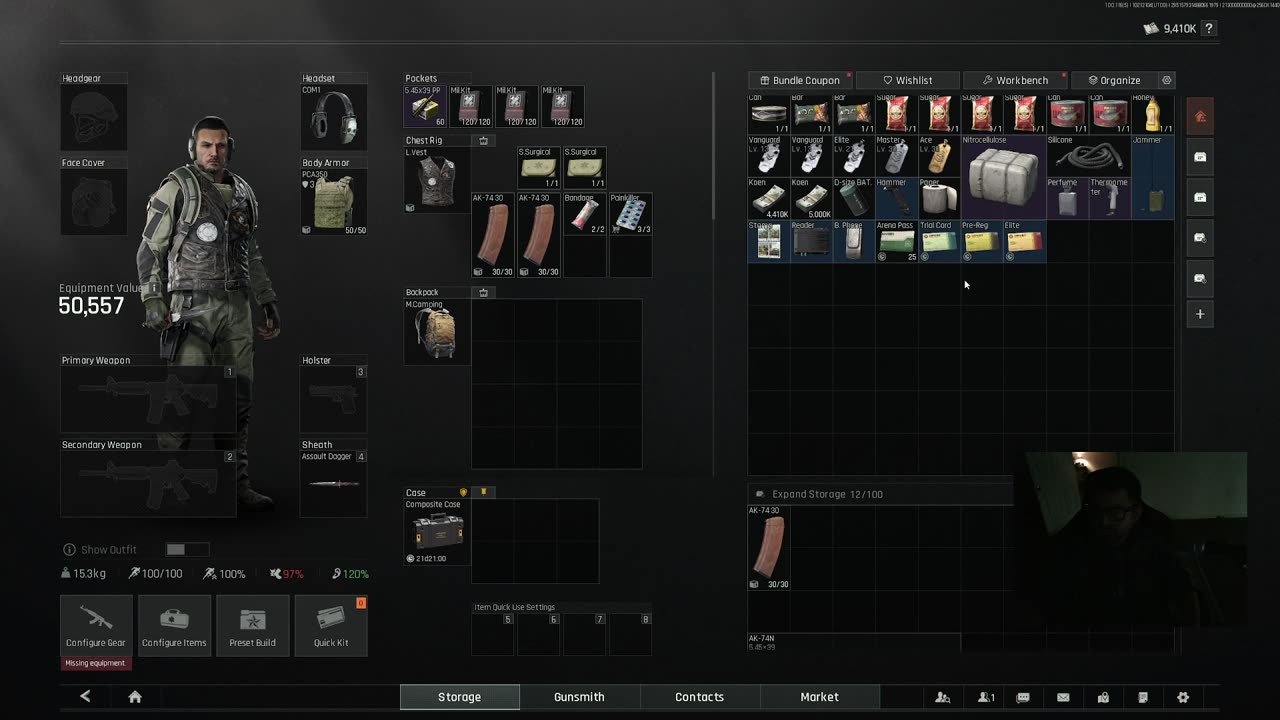Click the Equipment Value info icon
Screen dimensions: 1280x720
[x=154, y=288]
